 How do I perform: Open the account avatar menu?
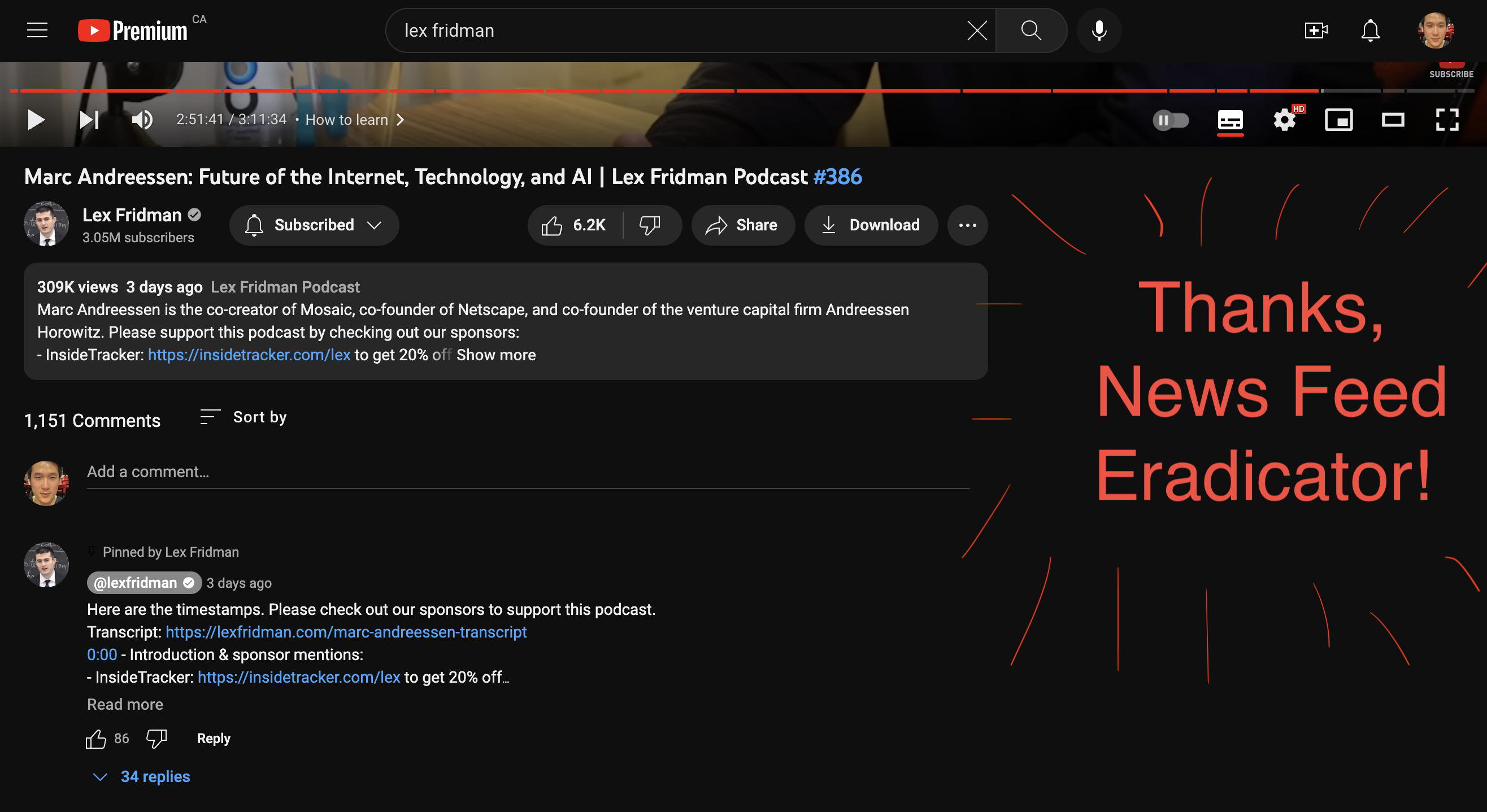1436,30
